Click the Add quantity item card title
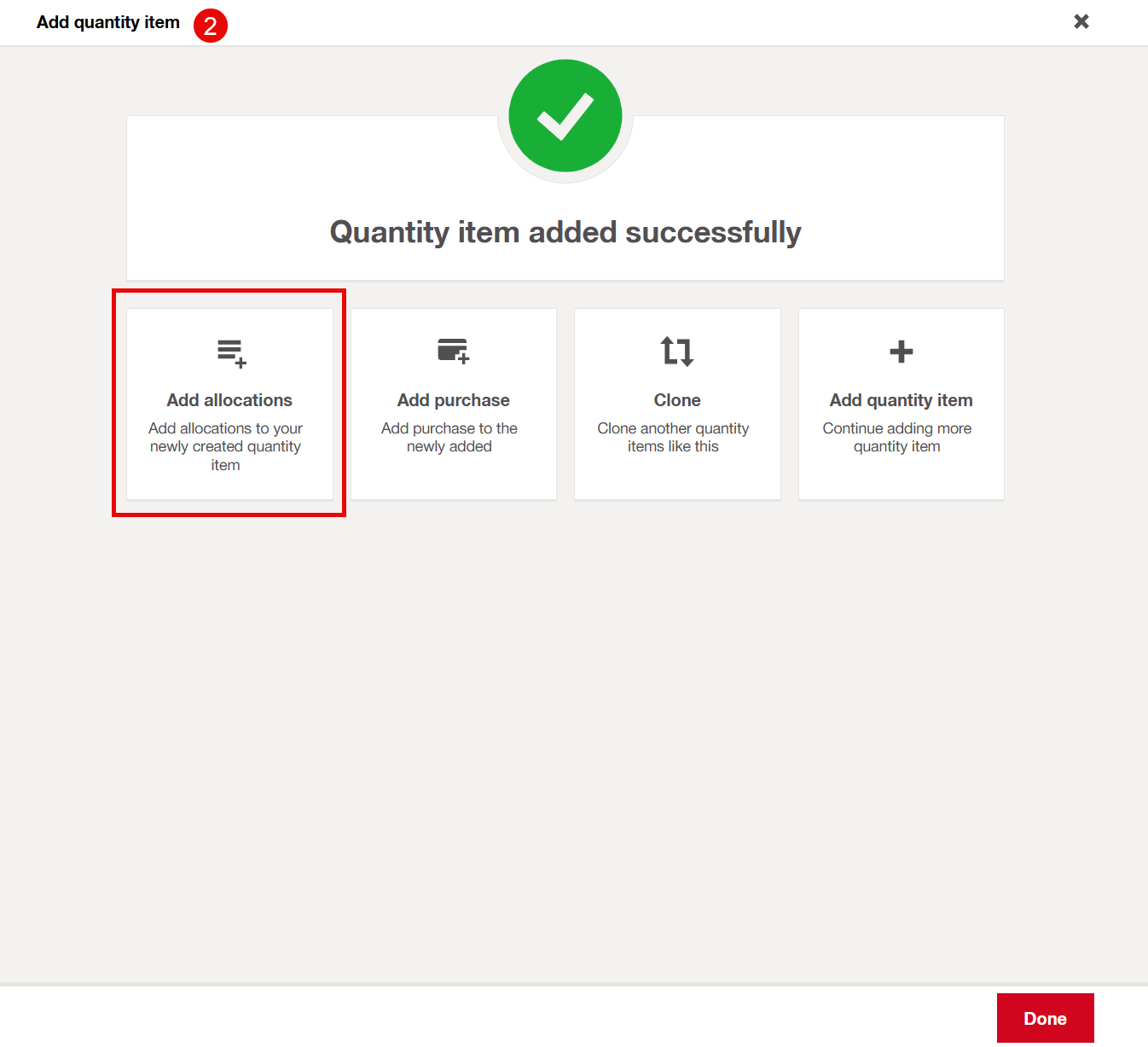Viewport: 1148px width, 1047px height. (901, 400)
